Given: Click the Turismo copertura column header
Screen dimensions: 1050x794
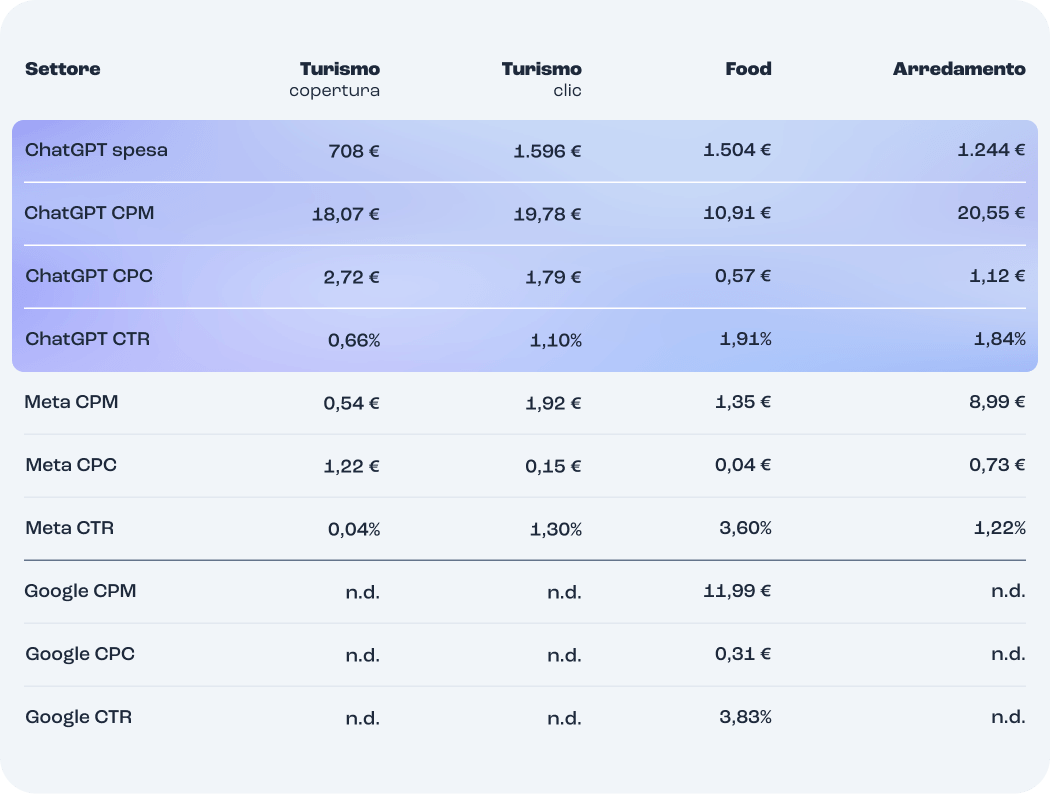Looking at the screenshot, I should tap(335, 79).
